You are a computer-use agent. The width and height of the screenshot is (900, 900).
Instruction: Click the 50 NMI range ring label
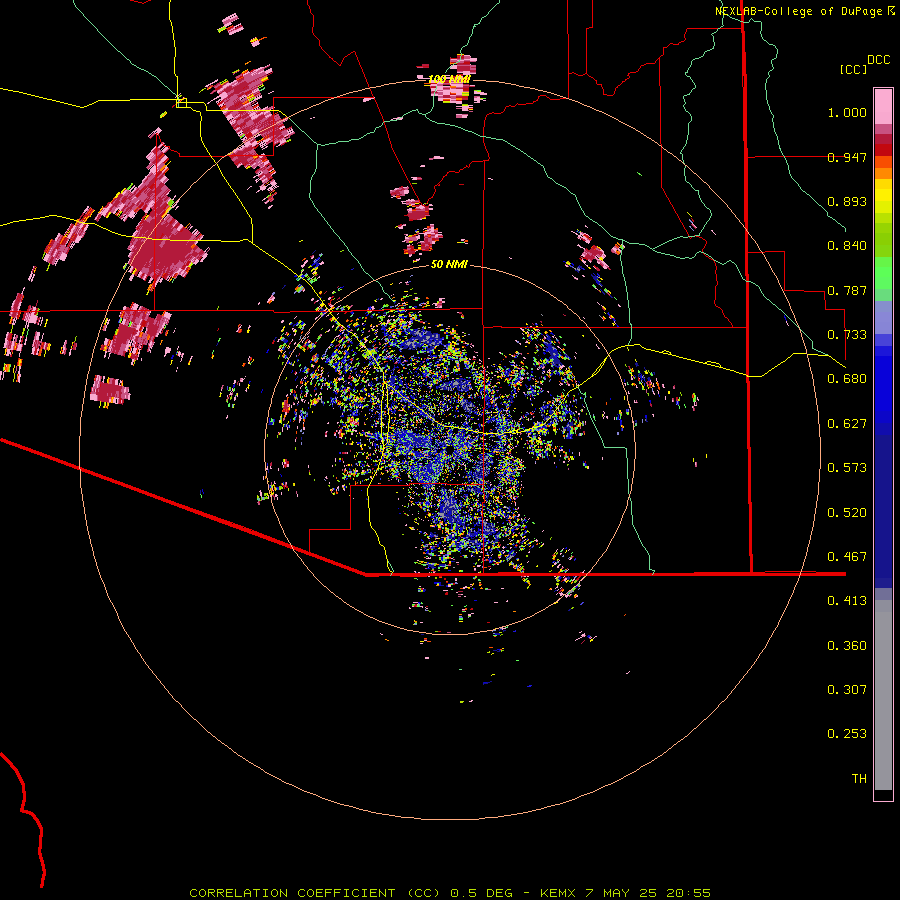click(449, 264)
